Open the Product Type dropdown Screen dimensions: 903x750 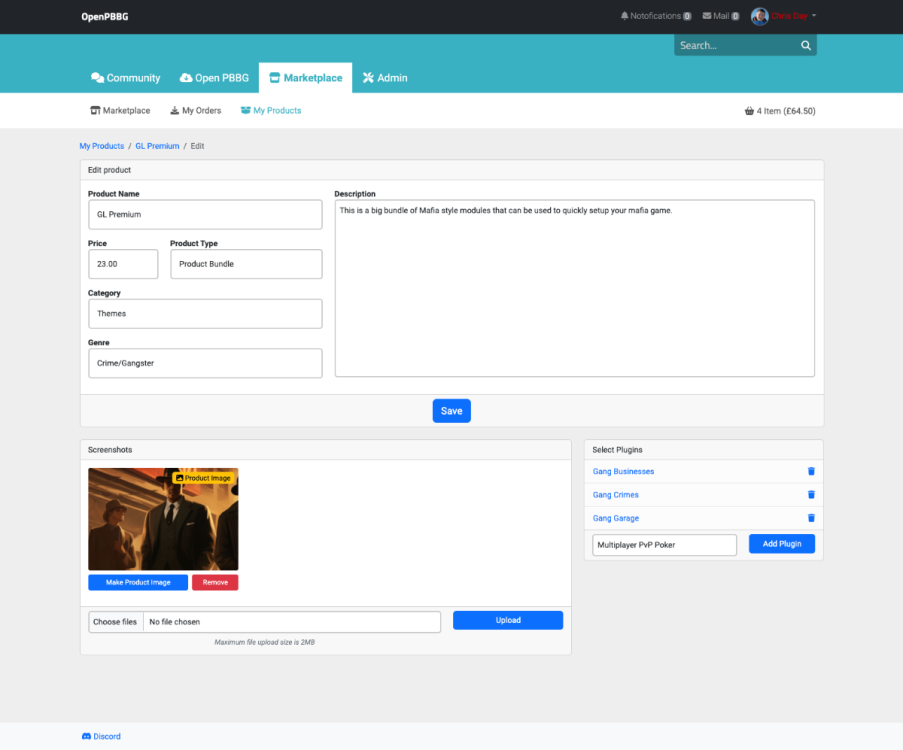point(246,264)
